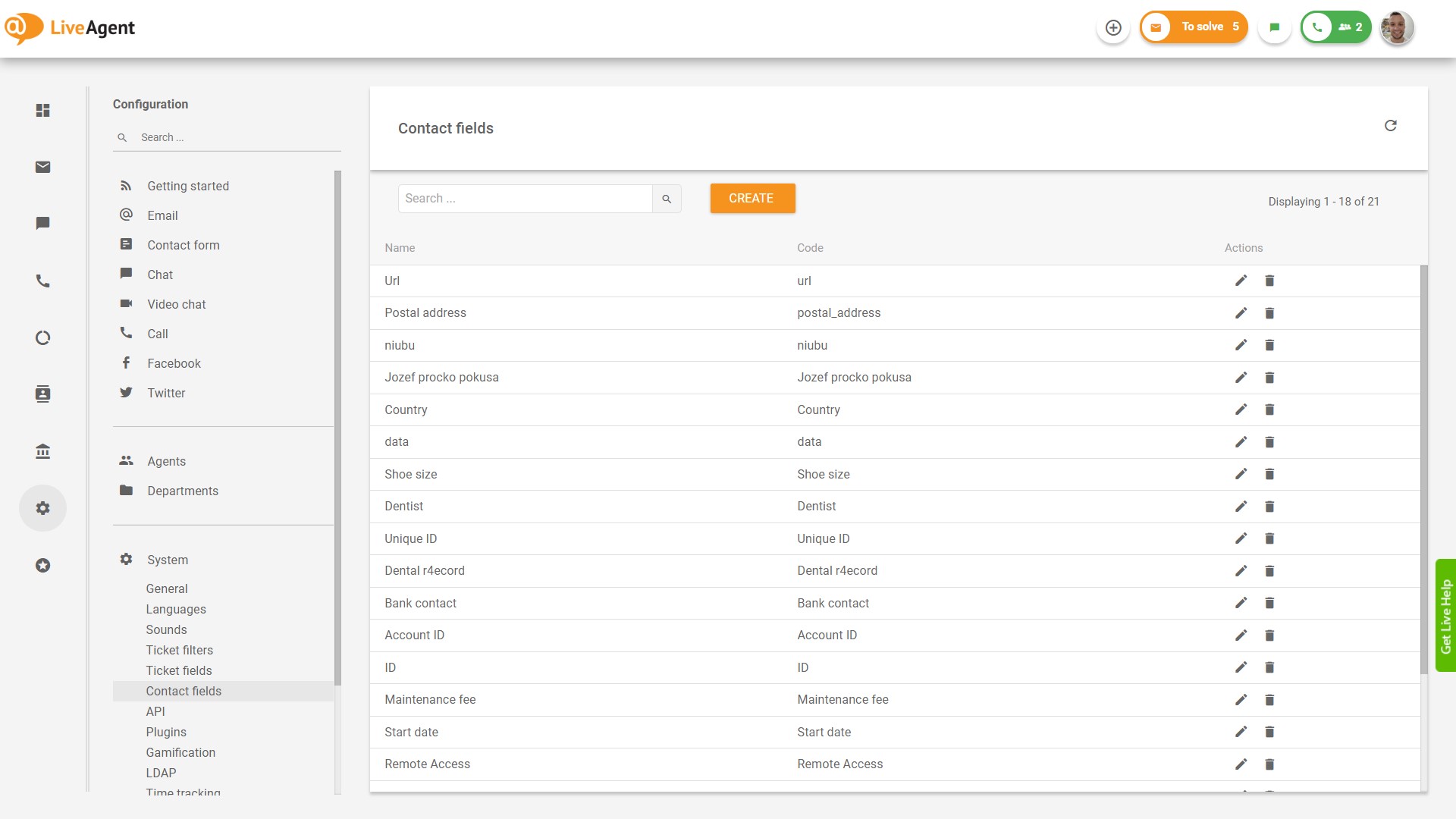This screenshot has height=819, width=1456.
Task: Click the search magnifier button in table toolbar
Action: point(667,199)
